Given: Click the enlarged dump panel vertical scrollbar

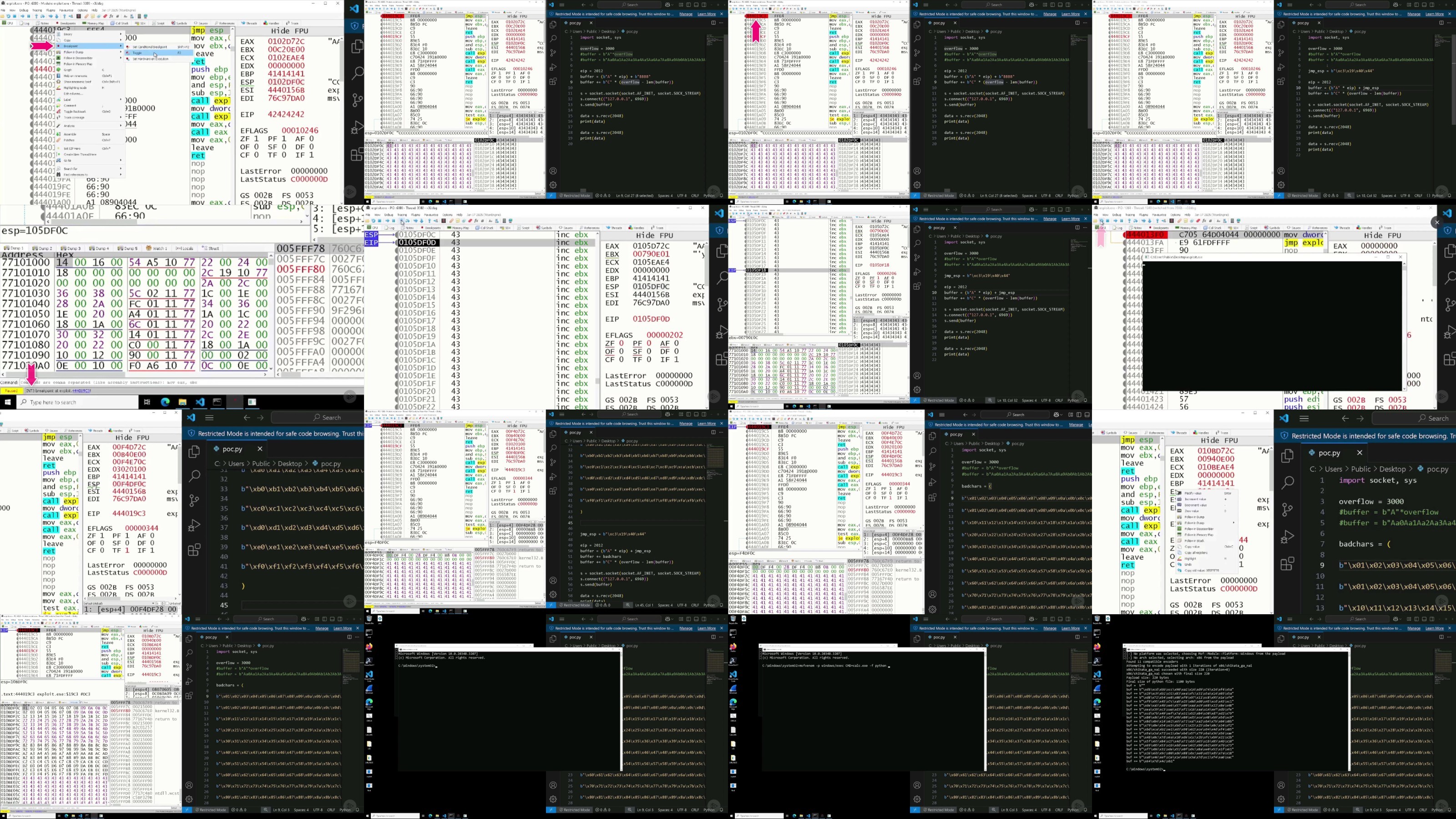Looking at the screenshot, I should tap(271, 312).
